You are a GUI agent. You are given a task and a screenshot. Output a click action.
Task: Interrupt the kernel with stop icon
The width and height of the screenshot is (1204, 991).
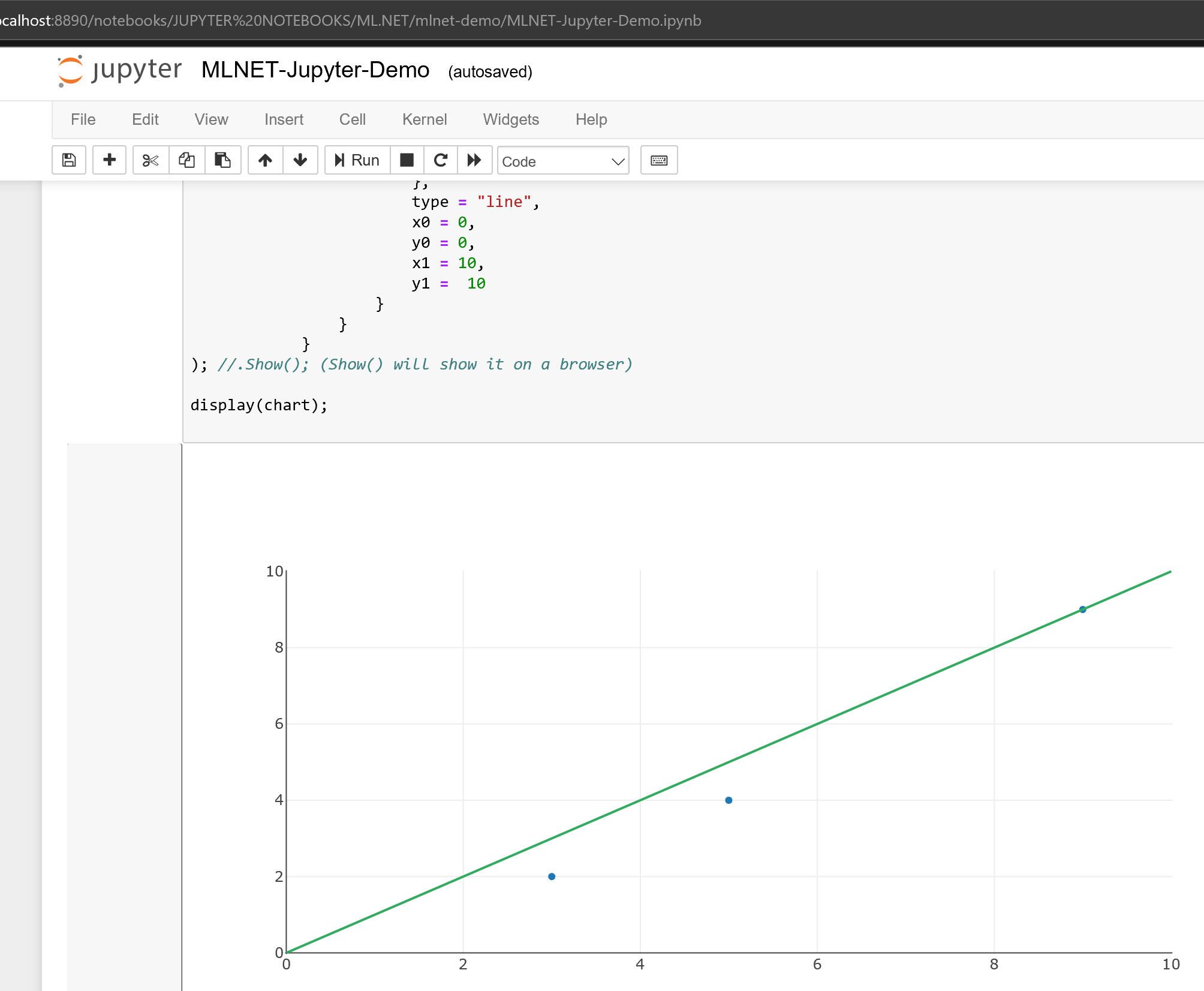[407, 160]
